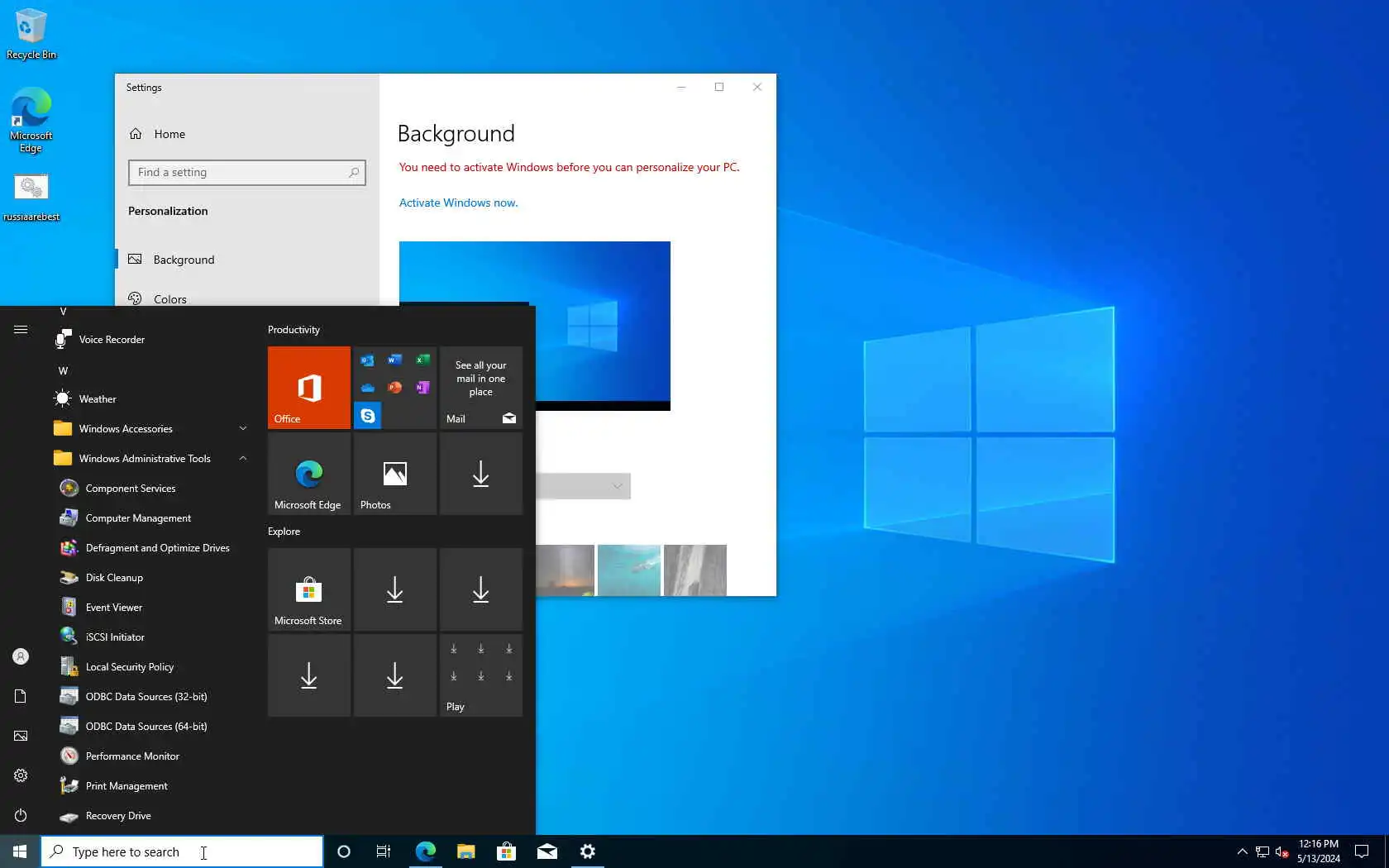This screenshot has height=868, width=1389.
Task: Open the Skype icon in the Office apps tile
Action: pyautogui.click(x=368, y=416)
